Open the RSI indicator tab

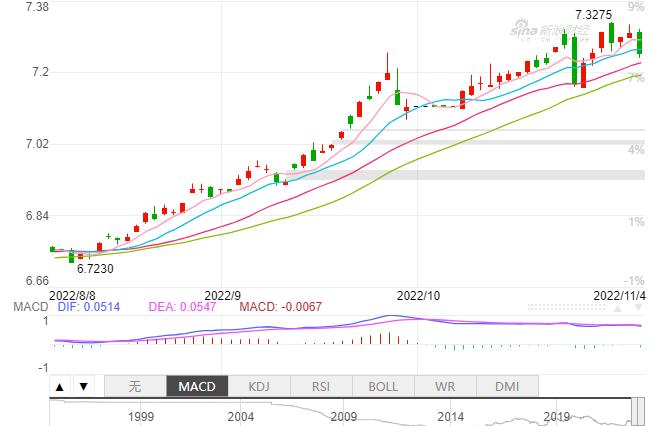321,387
